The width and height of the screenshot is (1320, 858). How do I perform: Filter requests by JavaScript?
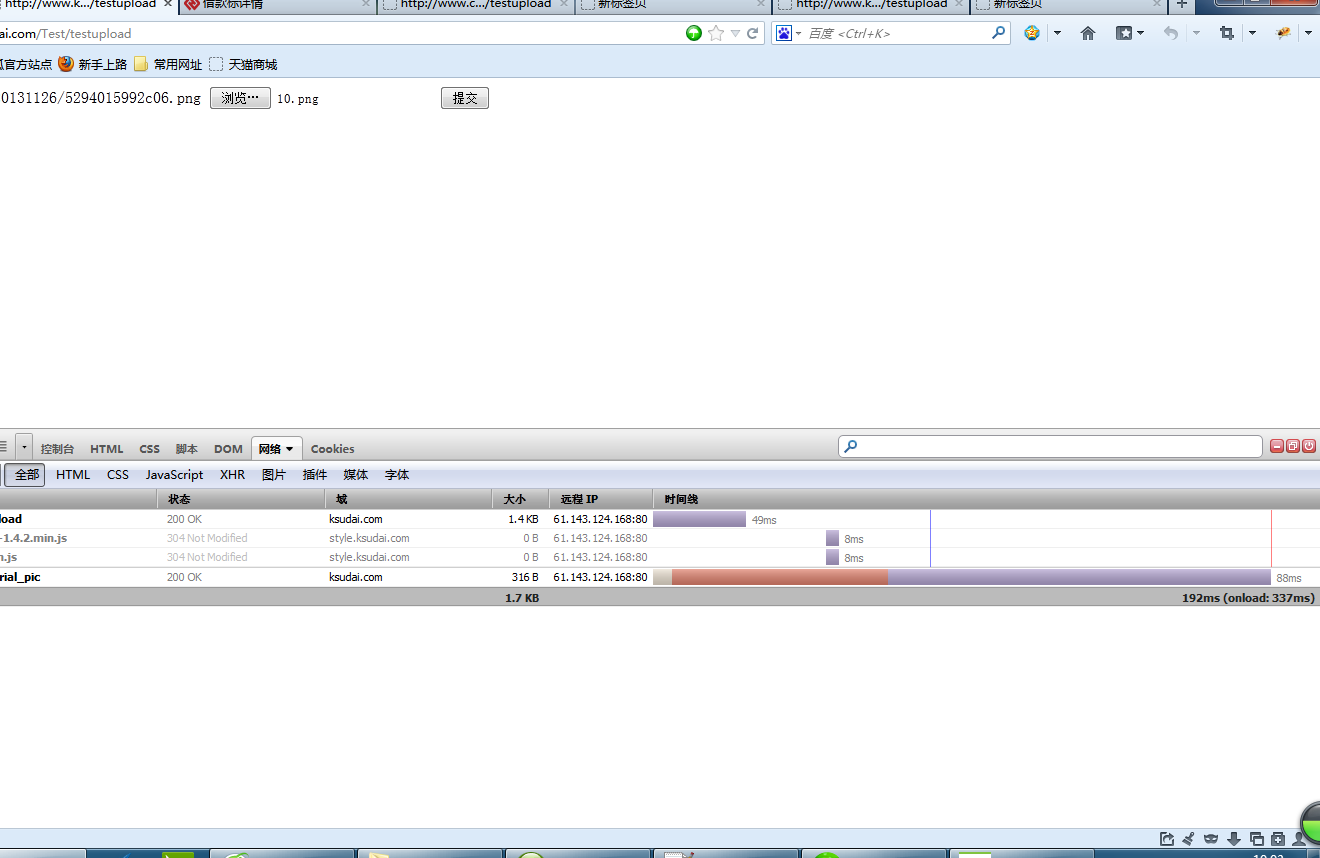point(174,475)
